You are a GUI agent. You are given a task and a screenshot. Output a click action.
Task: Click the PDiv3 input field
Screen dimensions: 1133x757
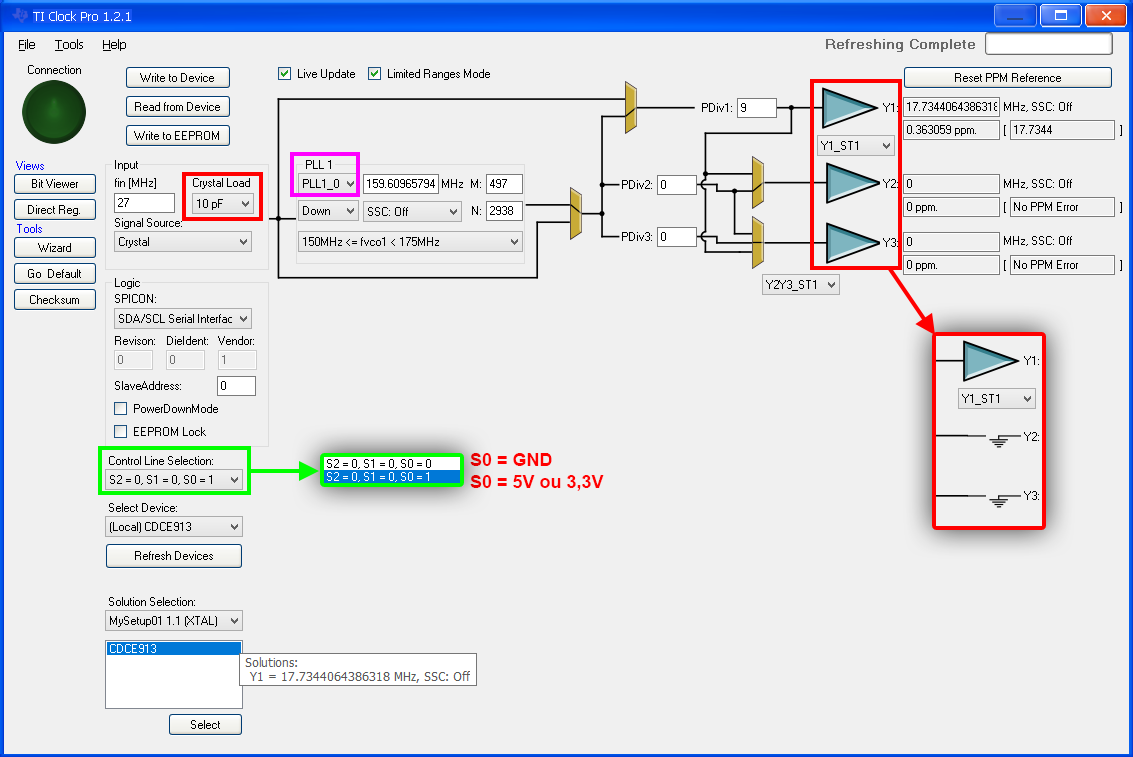[677, 236]
